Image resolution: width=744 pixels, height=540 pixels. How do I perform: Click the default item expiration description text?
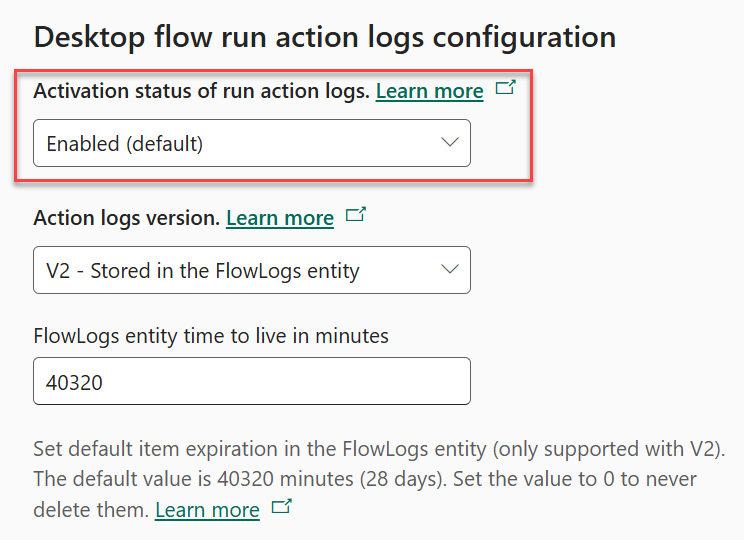379,449
